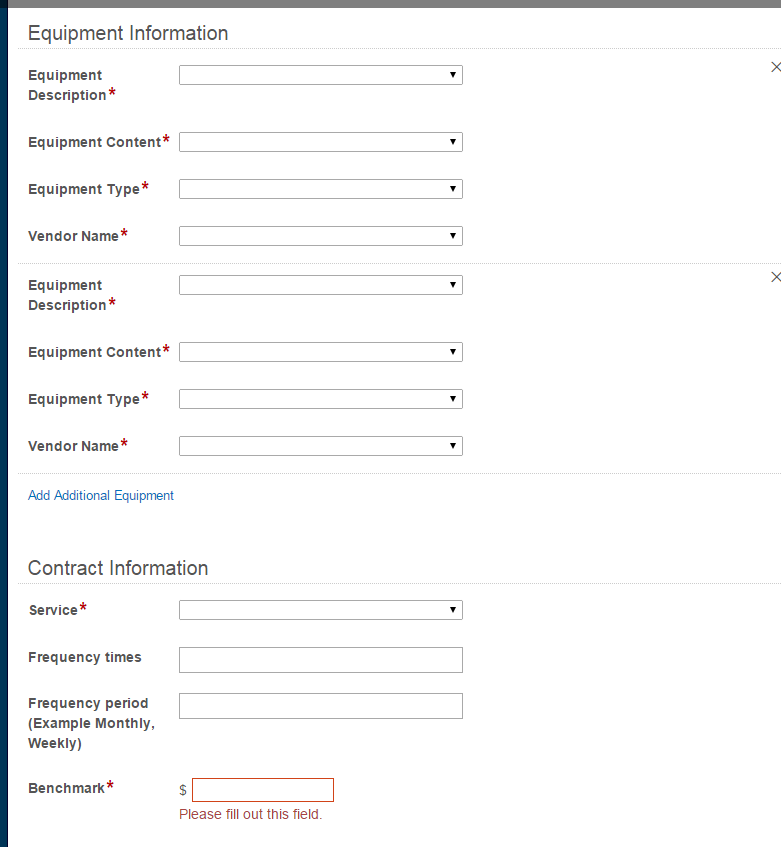Screen dimensions: 781x847
Task: Remove the second equipment block with X
Action: click(776, 277)
